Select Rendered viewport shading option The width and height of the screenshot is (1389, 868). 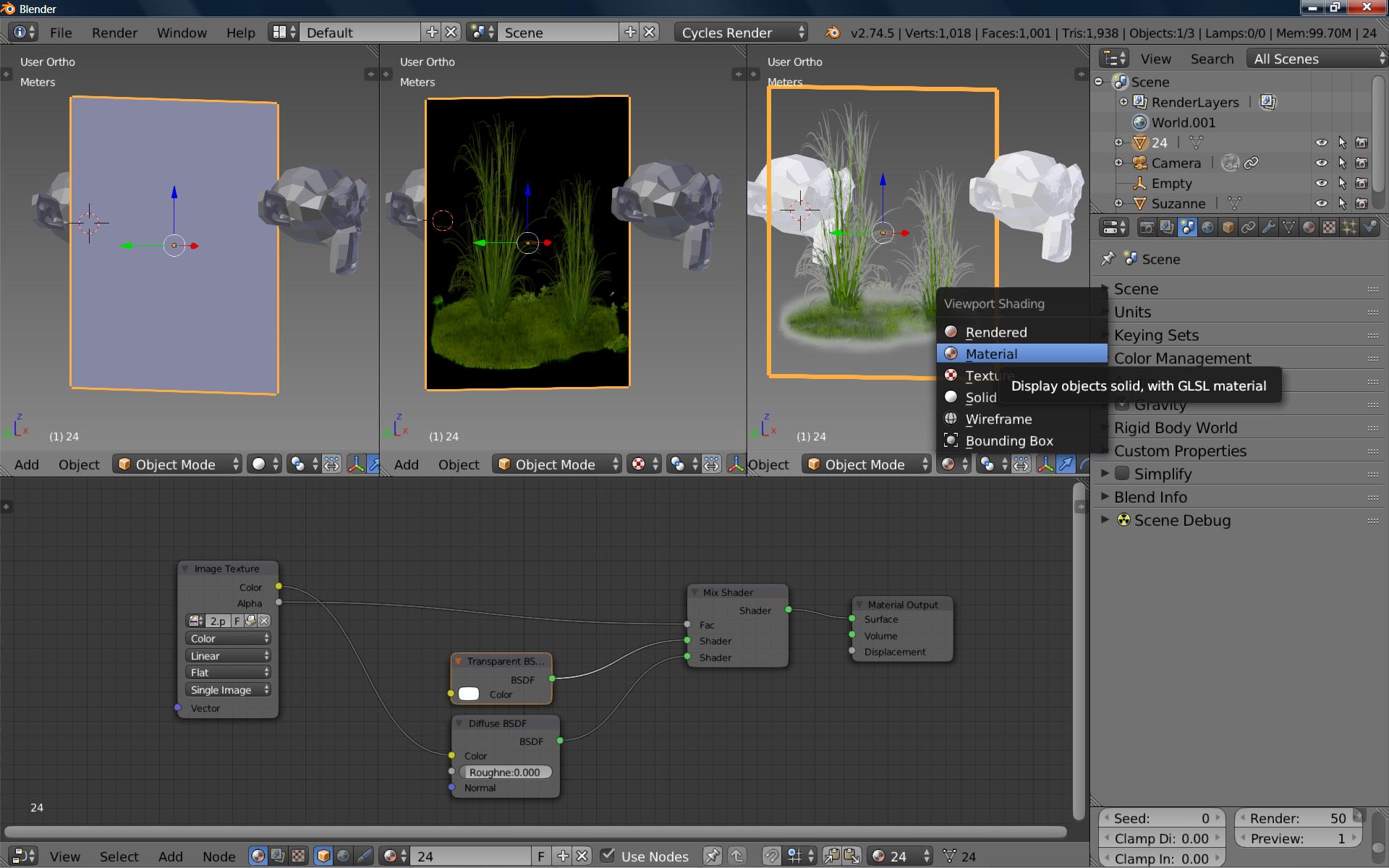(x=1021, y=332)
